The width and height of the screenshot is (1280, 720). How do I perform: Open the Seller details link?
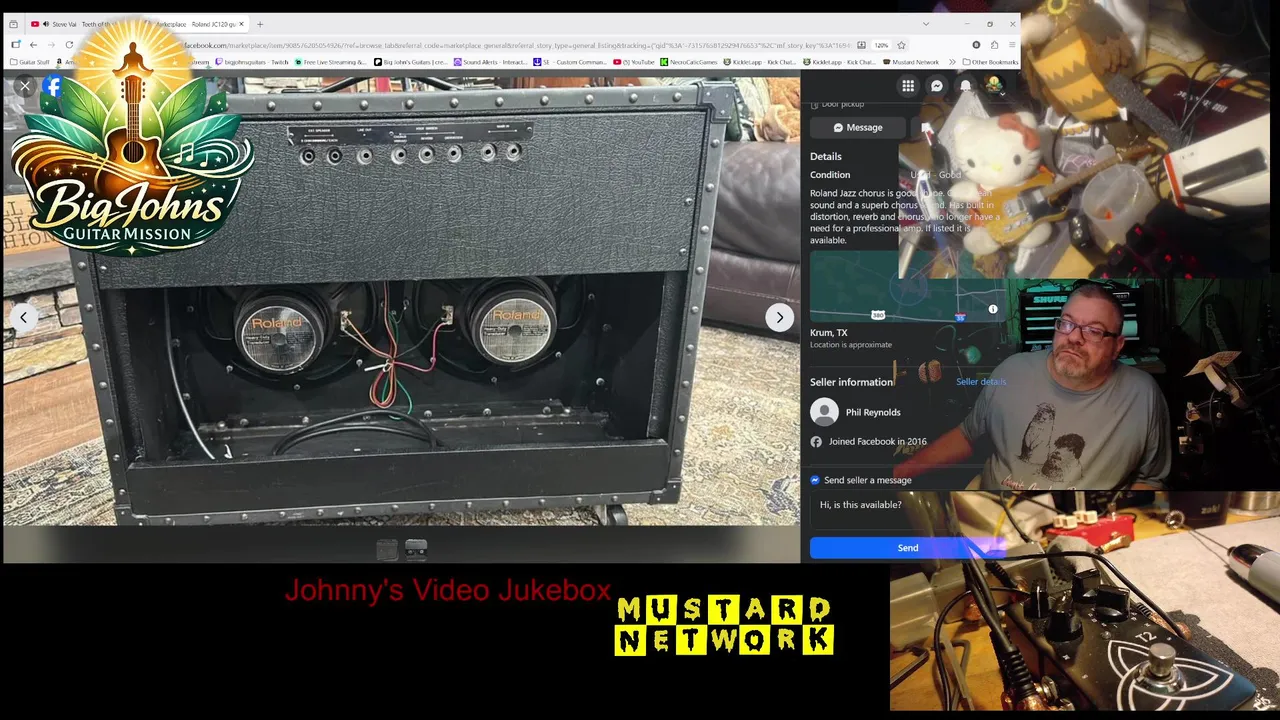coord(980,381)
